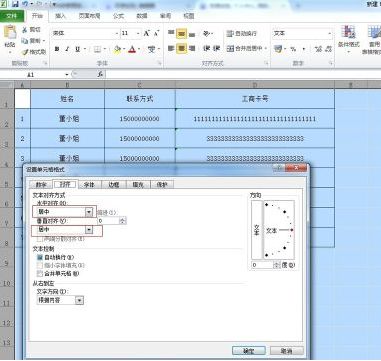Toggle Italic formatting in the ribbon

click(x=67, y=49)
